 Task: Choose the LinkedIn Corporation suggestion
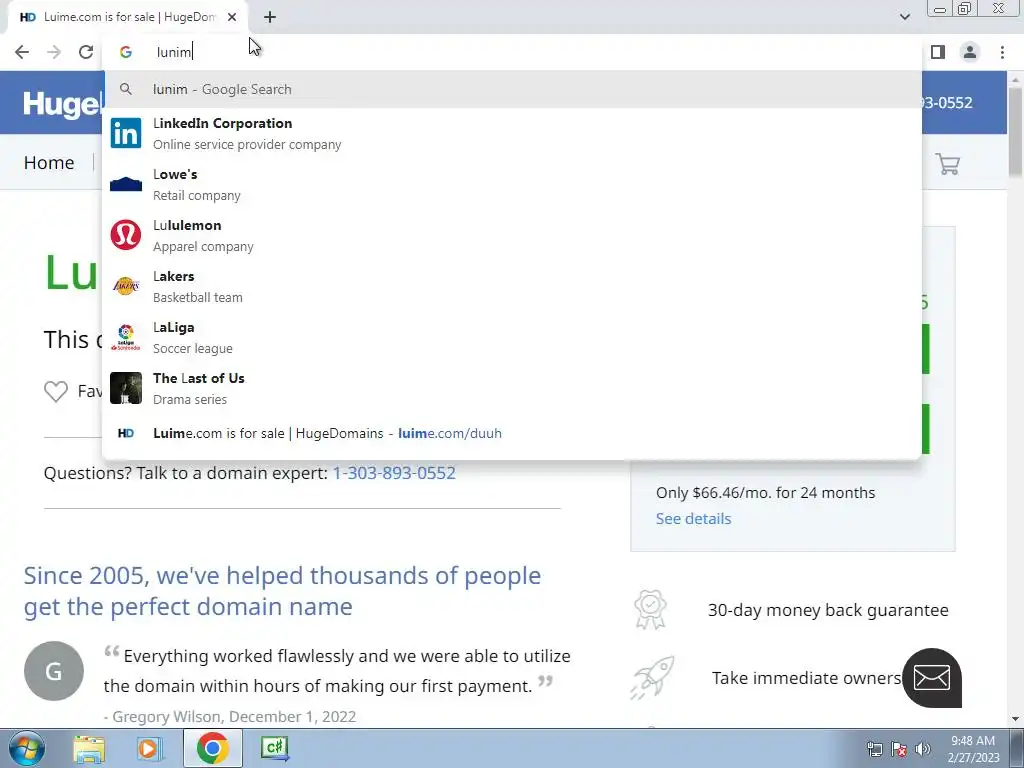[513, 133]
